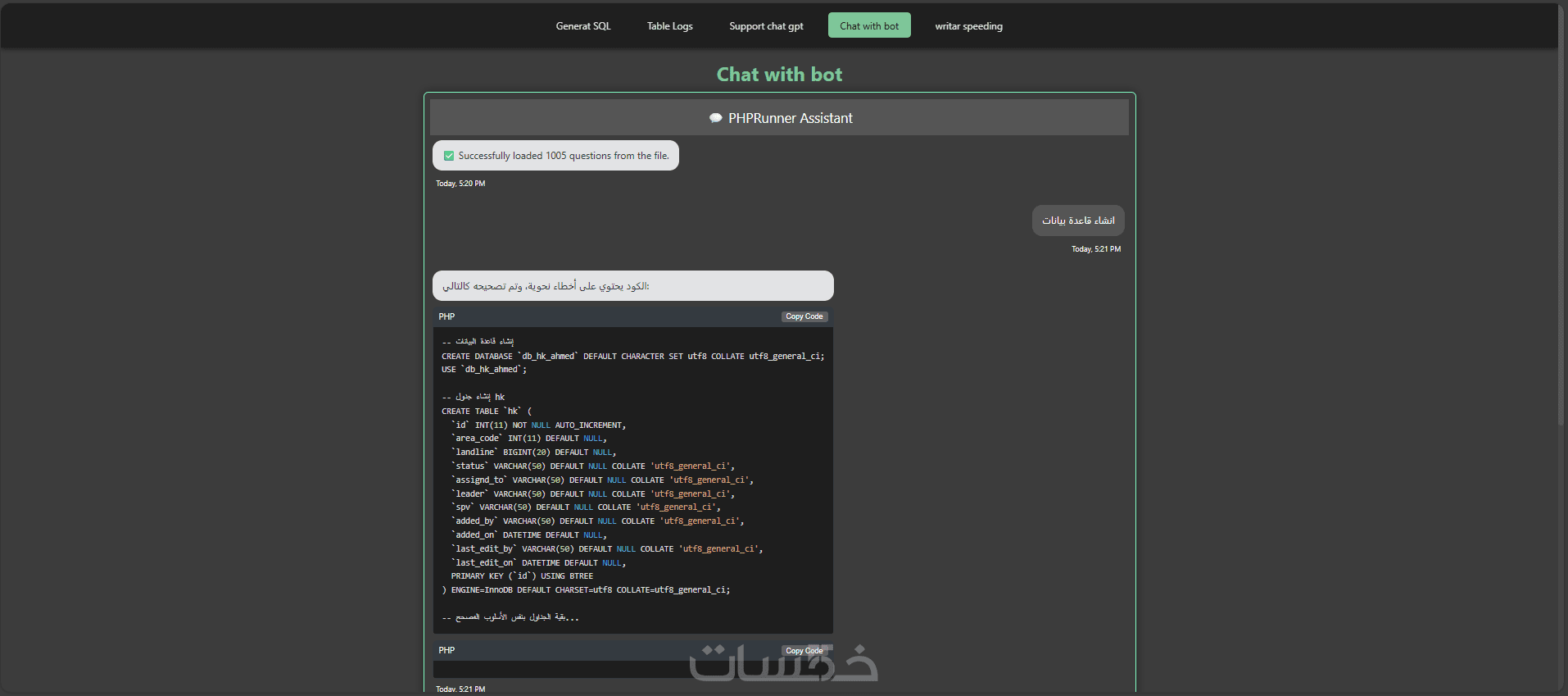1568x696 pixels.
Task: Click the `id` INT(11) AUTO_INCREMENT column line
Action: (x=538, y=425)
